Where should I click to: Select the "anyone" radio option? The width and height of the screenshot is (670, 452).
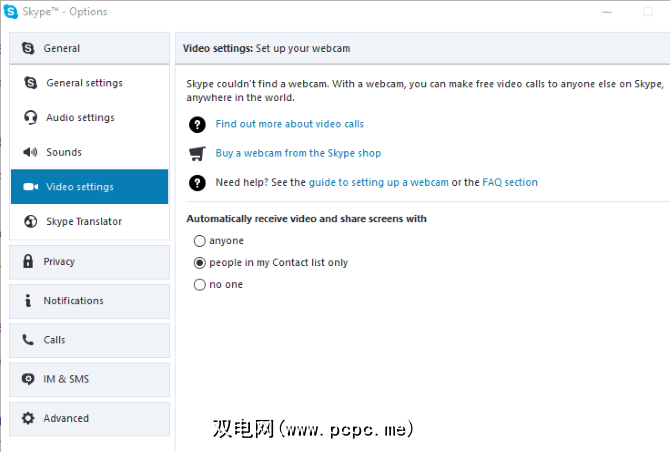tap(200, 241)
